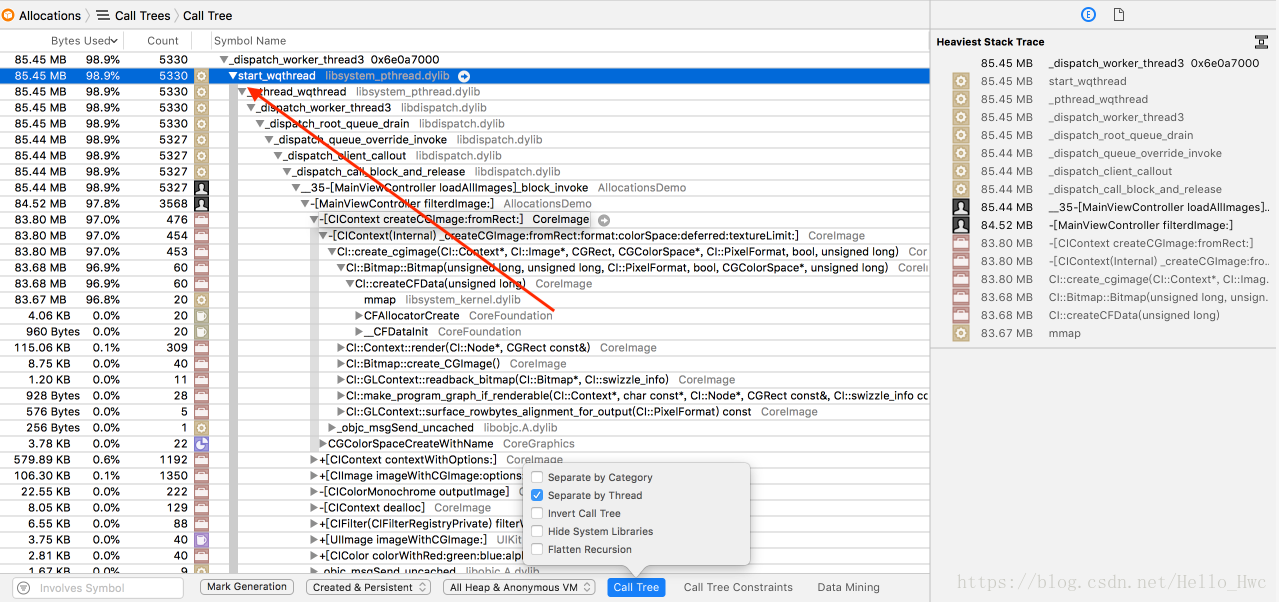Viewport: 1279px width, 602px height.
Task: Uncheck Separate by Thread option
Action: (x=537, y=496)
